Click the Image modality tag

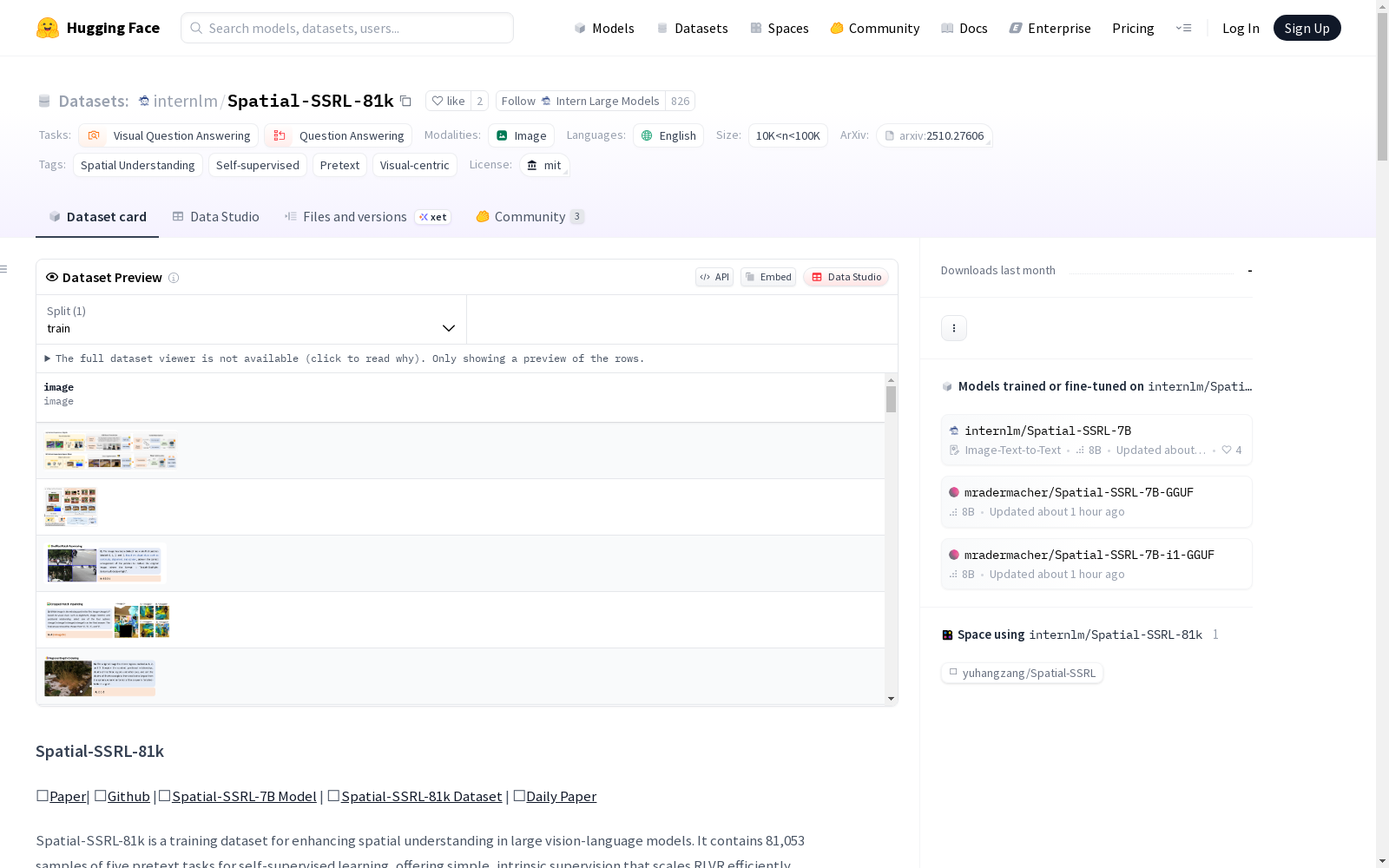(521, 135)
